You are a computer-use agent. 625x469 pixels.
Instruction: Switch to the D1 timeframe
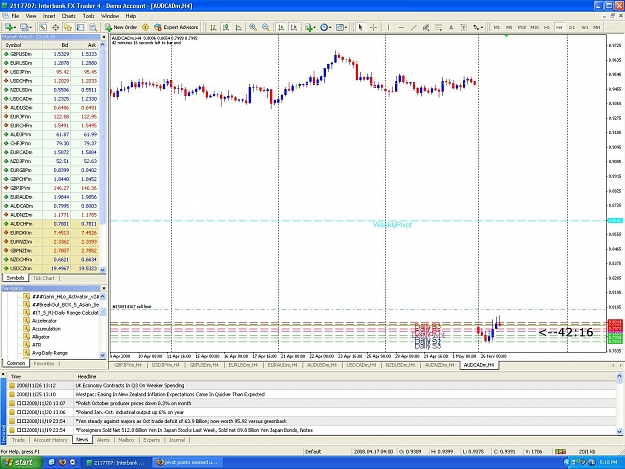click(572, 27)
